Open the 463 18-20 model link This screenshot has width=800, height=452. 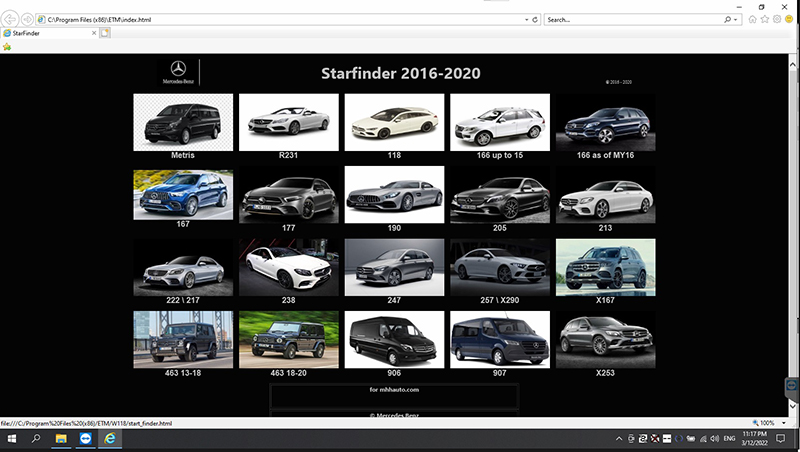point(288,373)
